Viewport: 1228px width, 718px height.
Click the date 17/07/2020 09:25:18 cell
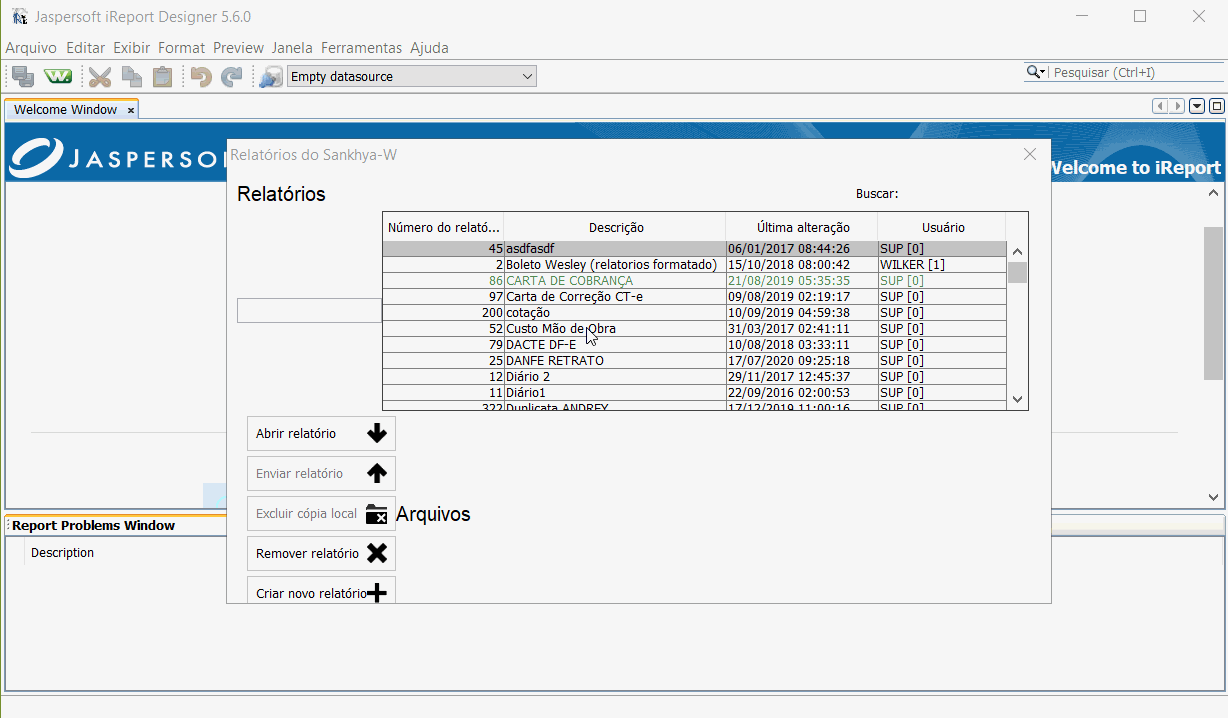point(802,360)
